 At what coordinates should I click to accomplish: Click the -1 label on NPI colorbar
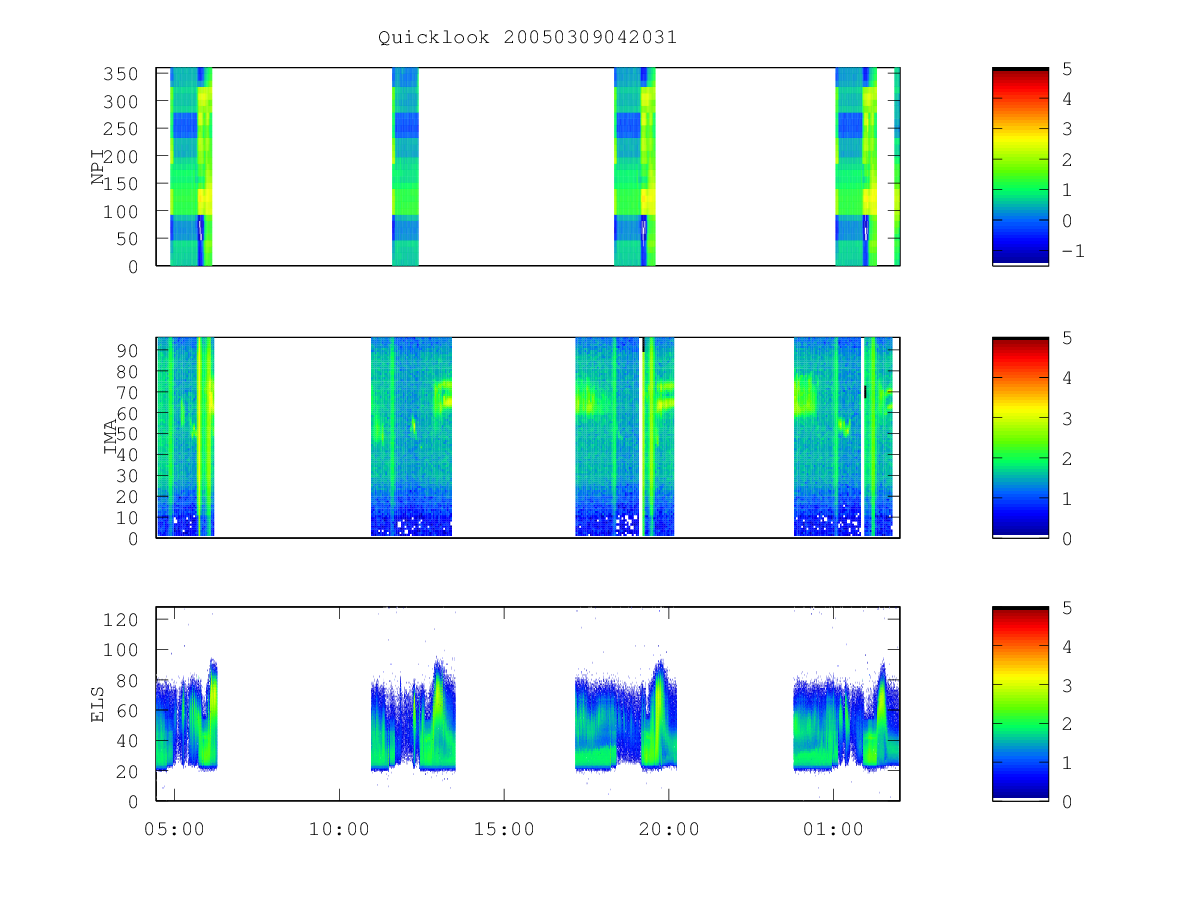(1072, 251)
